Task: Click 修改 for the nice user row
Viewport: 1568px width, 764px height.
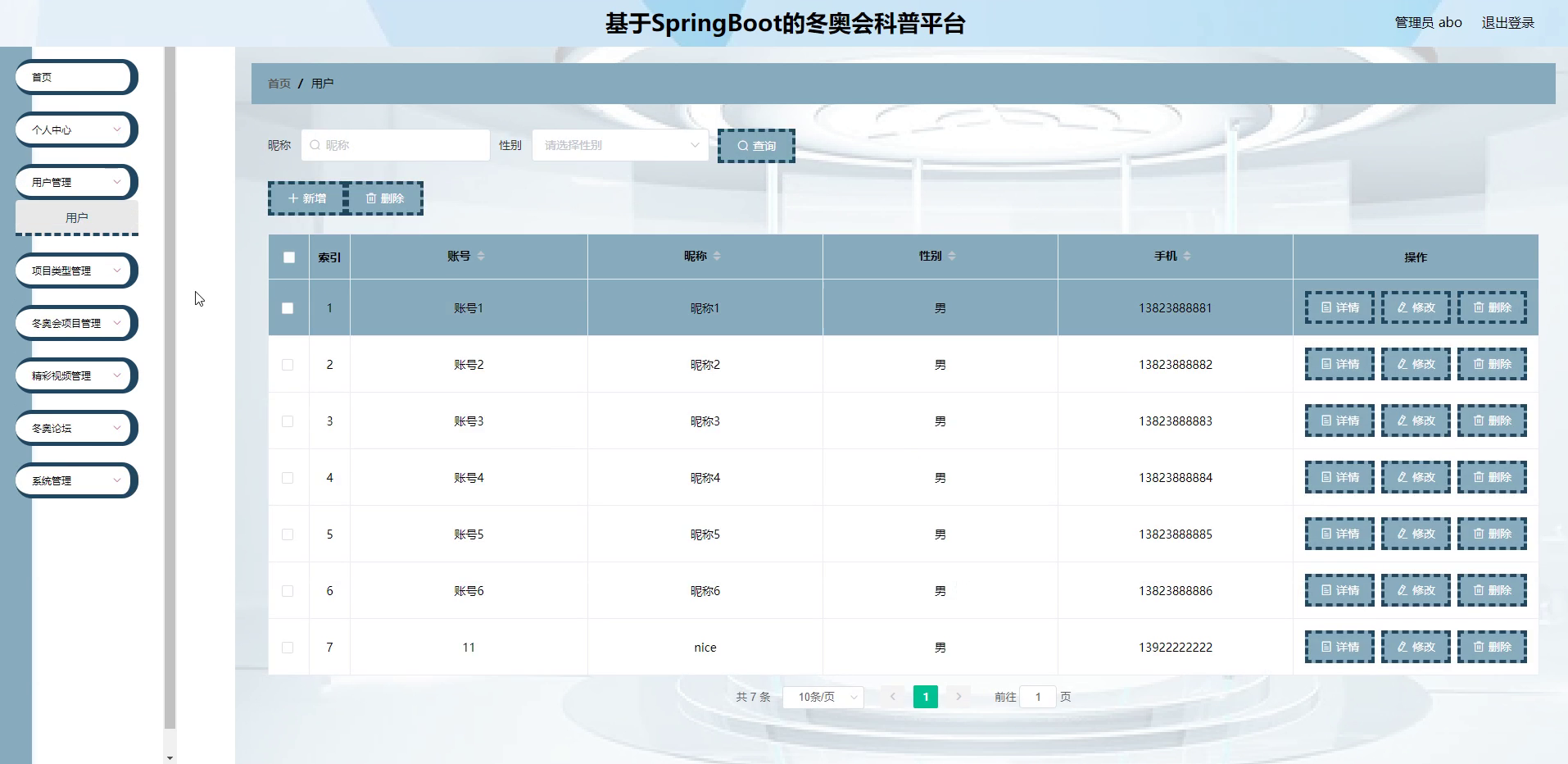Action: (x=1416, y=647)
